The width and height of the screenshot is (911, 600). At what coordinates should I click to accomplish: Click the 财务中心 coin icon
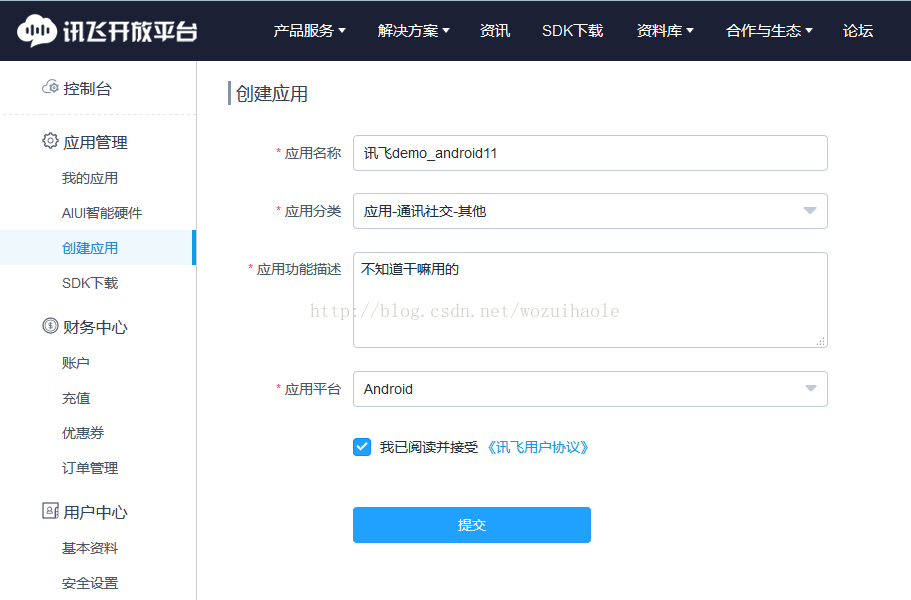coord(50,326)
